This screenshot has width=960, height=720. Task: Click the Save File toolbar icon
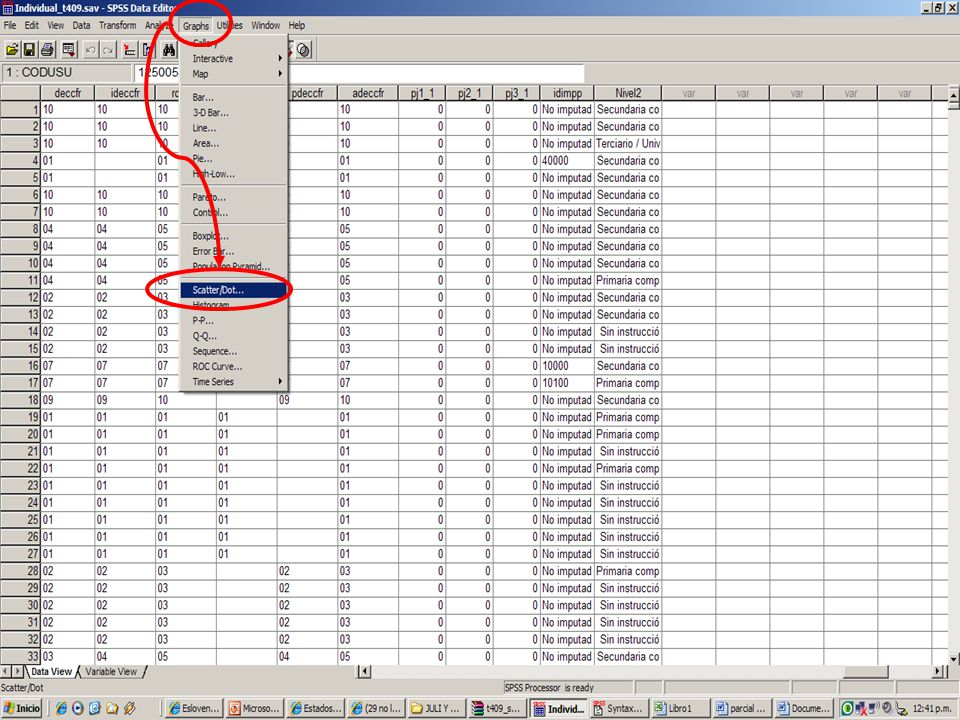click(29, 50)
